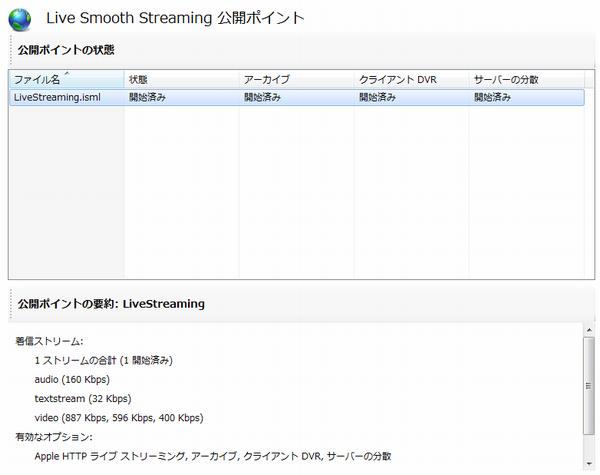Sort by ファイル名 column header
The image size is (600, 475).
67,79
